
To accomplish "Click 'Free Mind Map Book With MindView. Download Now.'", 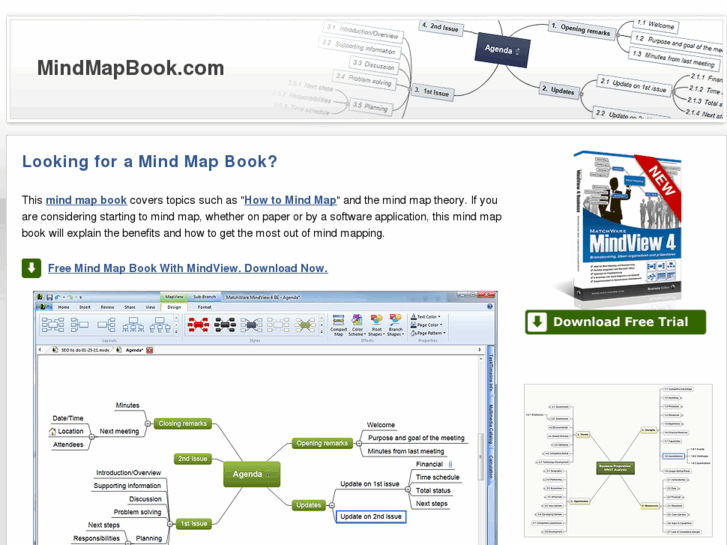I will [x=188, y=268].
